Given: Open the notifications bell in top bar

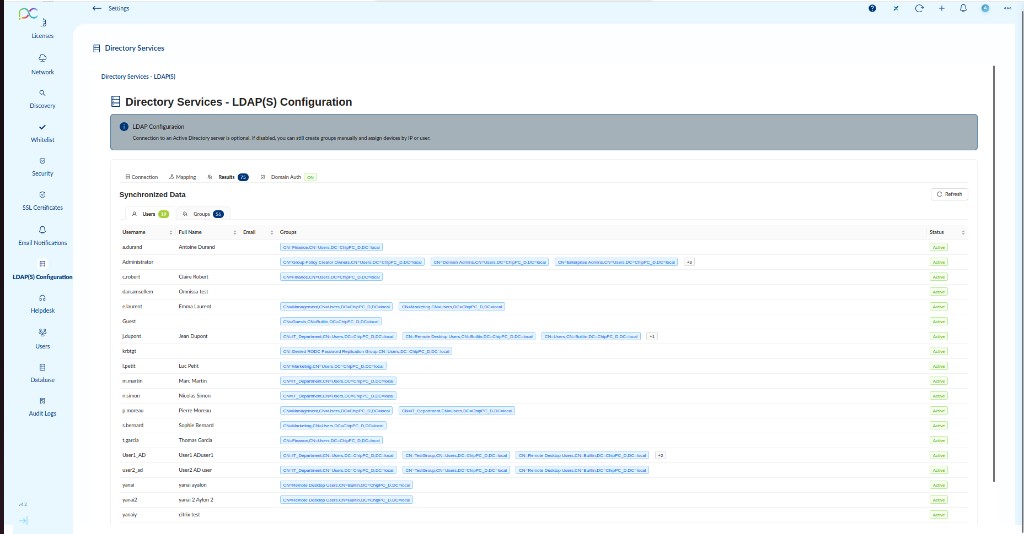Looking at the screenshot, I should click(x=963, y=8).
